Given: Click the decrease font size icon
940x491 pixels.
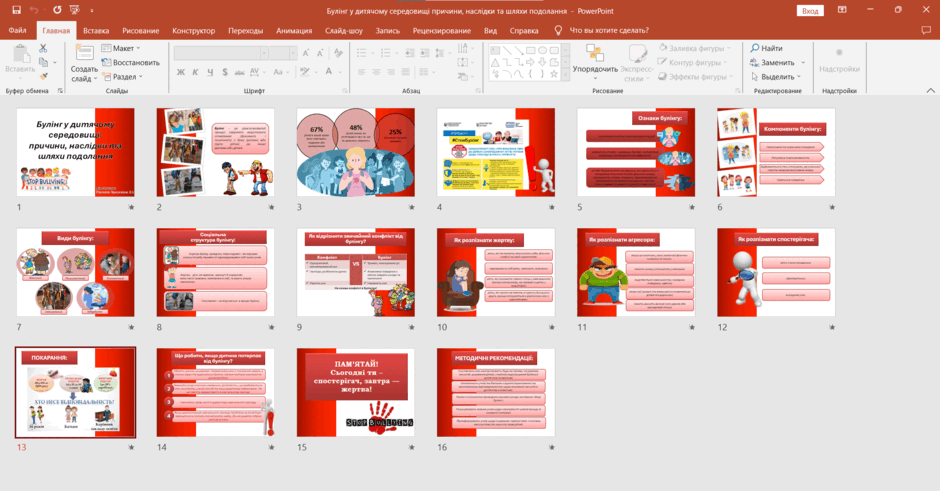Looking at the screenshot, I should (320, 53).
